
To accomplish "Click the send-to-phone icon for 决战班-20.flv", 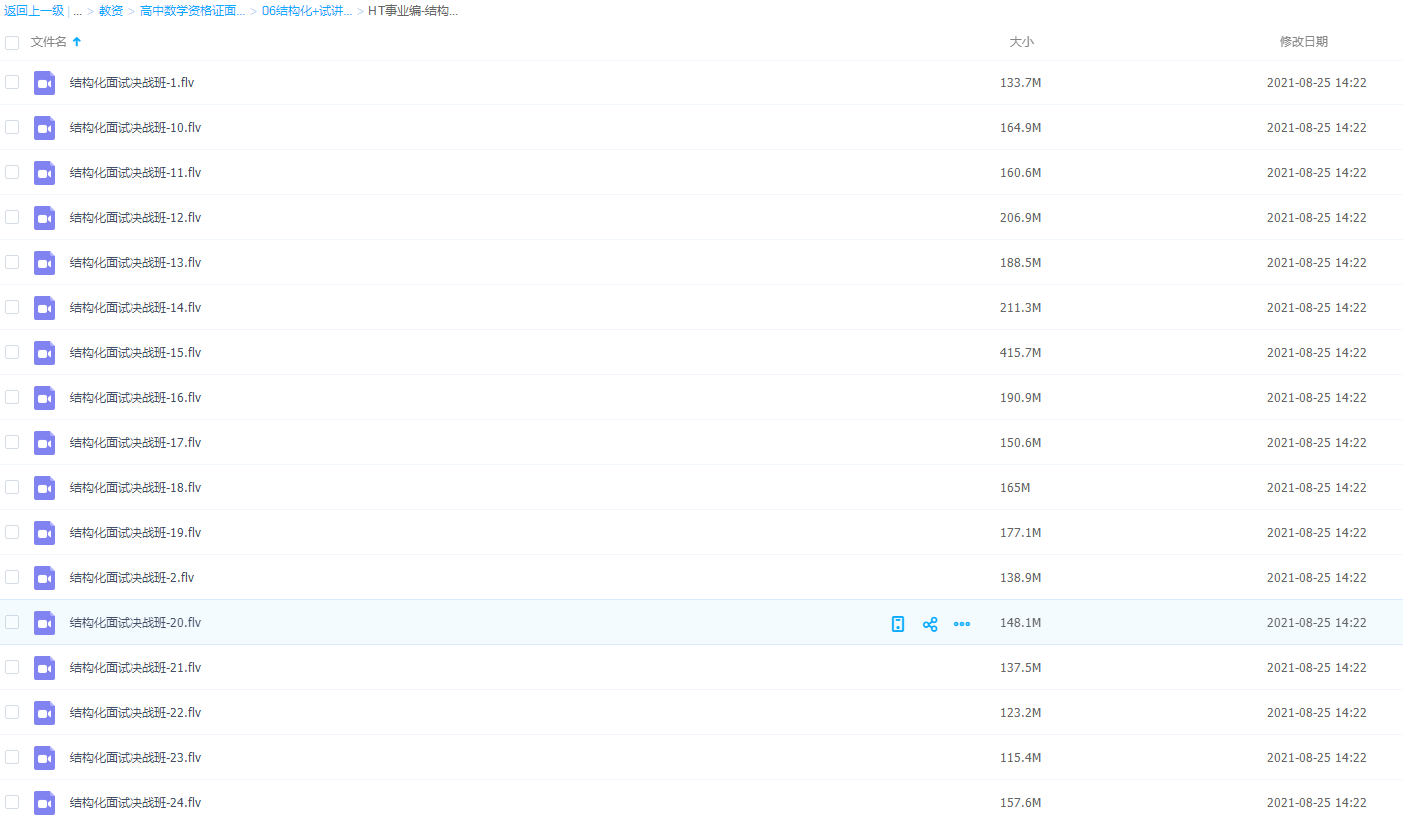I will pos(898,624).
